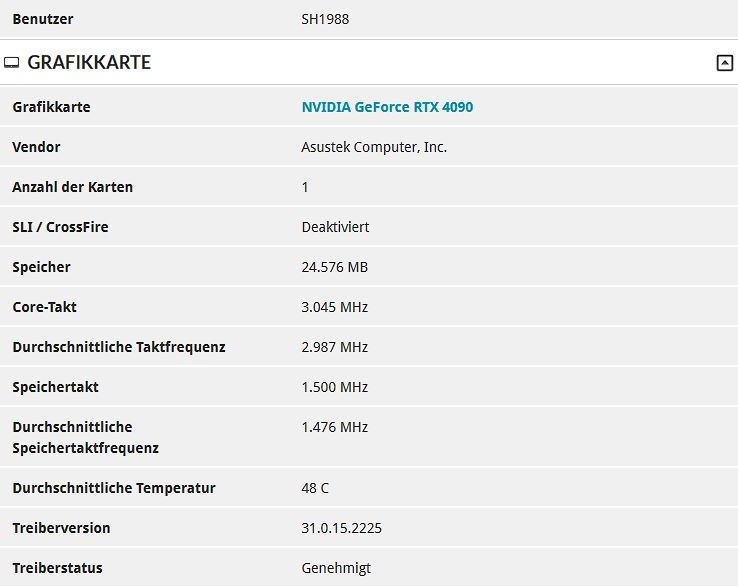The image size is (738, 587).
Task: Click the Core-Takt label
Action: tap(44, 307)
